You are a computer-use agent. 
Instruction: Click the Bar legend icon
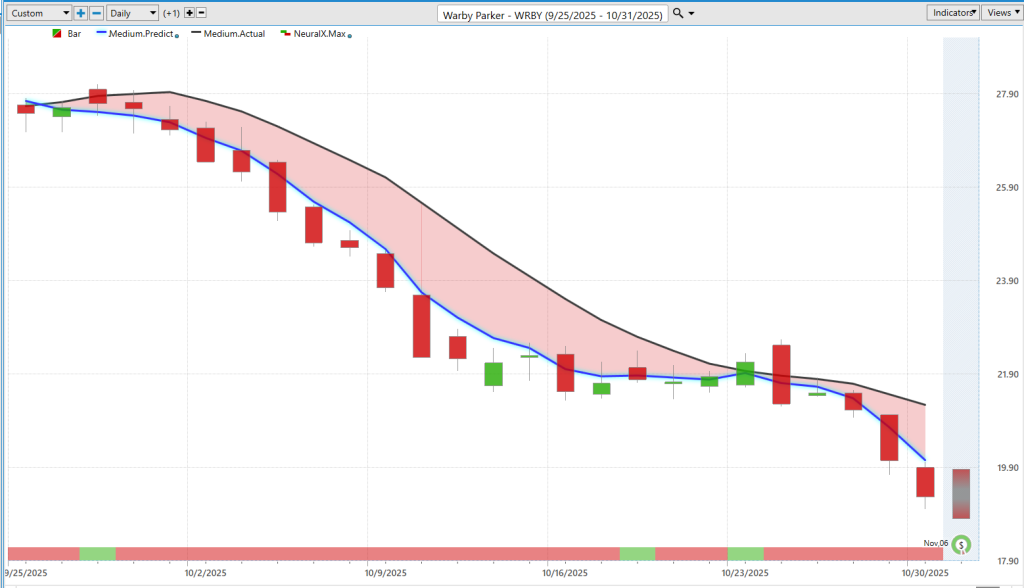56,34
